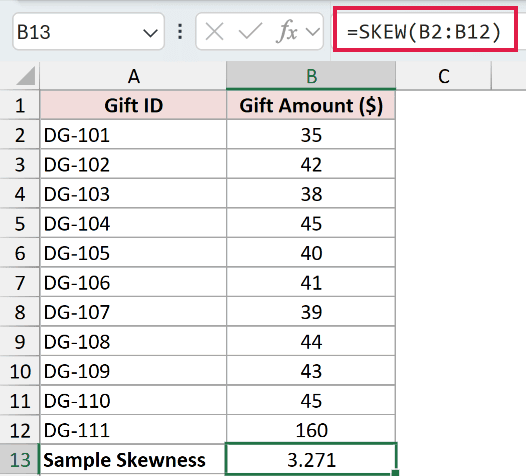
Task: Select row 10 header
Action: [x=20, y=371]
